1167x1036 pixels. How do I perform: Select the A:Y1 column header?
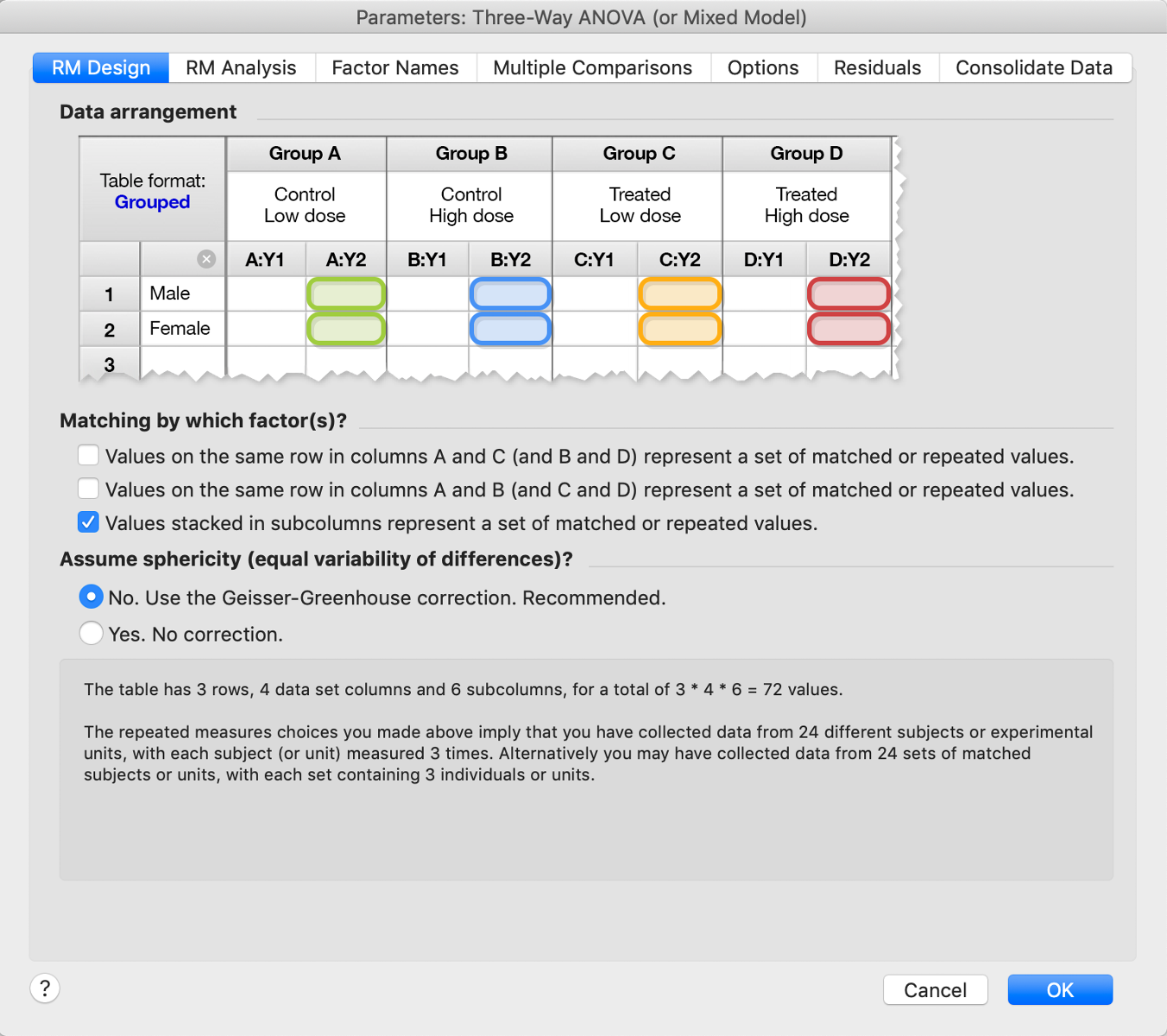click(266, 258)
